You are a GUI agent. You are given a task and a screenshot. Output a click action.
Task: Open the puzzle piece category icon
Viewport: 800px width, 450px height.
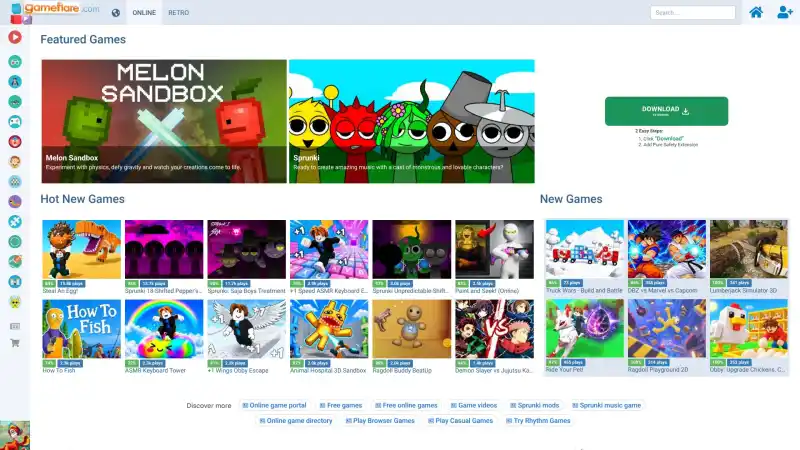15,221
